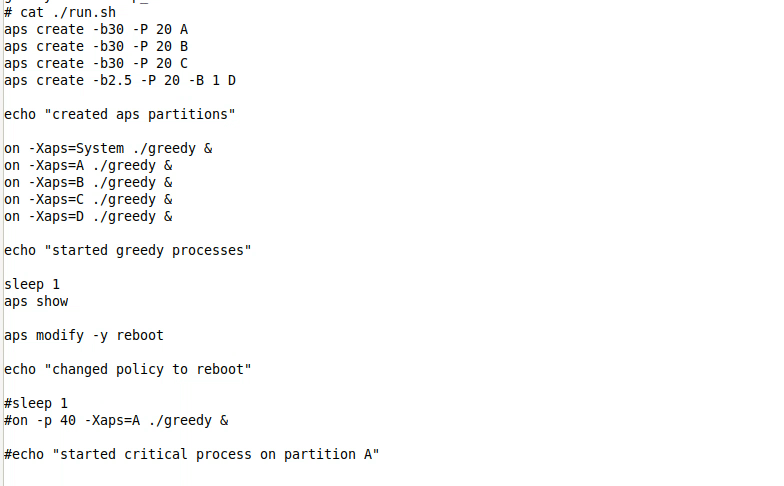Click the echo "changed policy to reboot" line
This screenshot has width=784, height=486.
[128, 370]
